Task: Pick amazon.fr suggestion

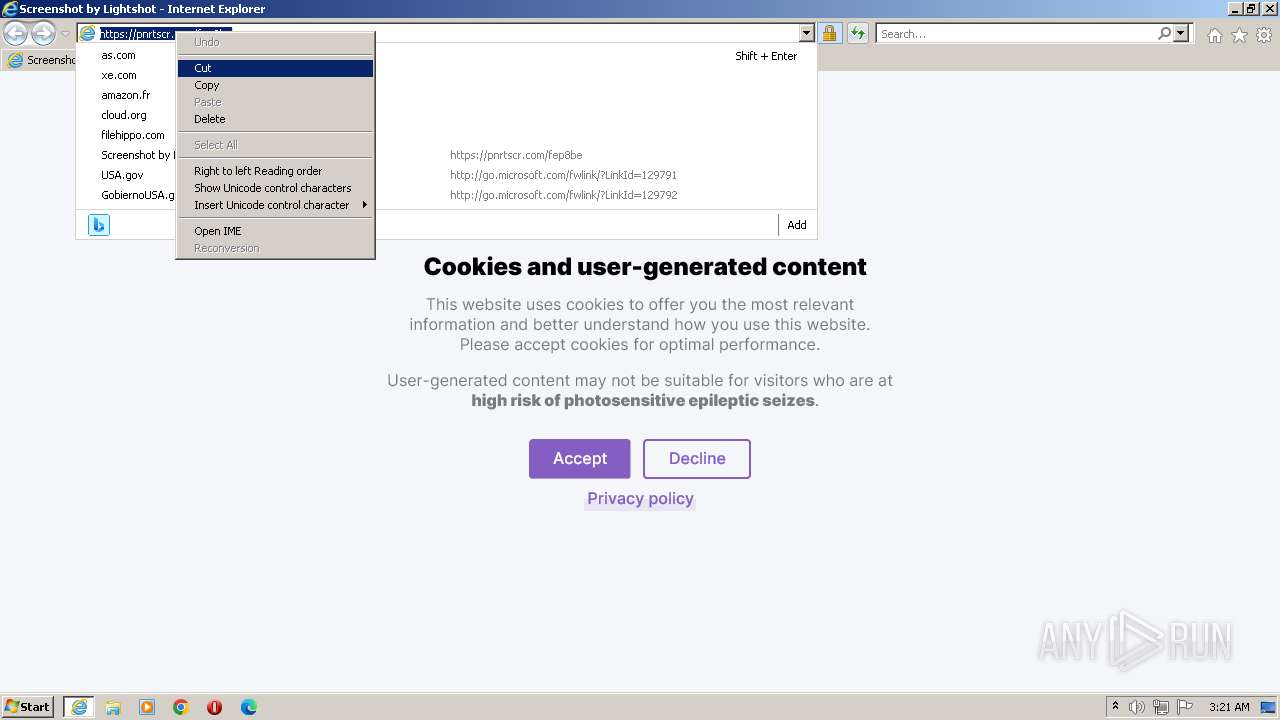Action: pyautogui.click(x=125, y=95)
